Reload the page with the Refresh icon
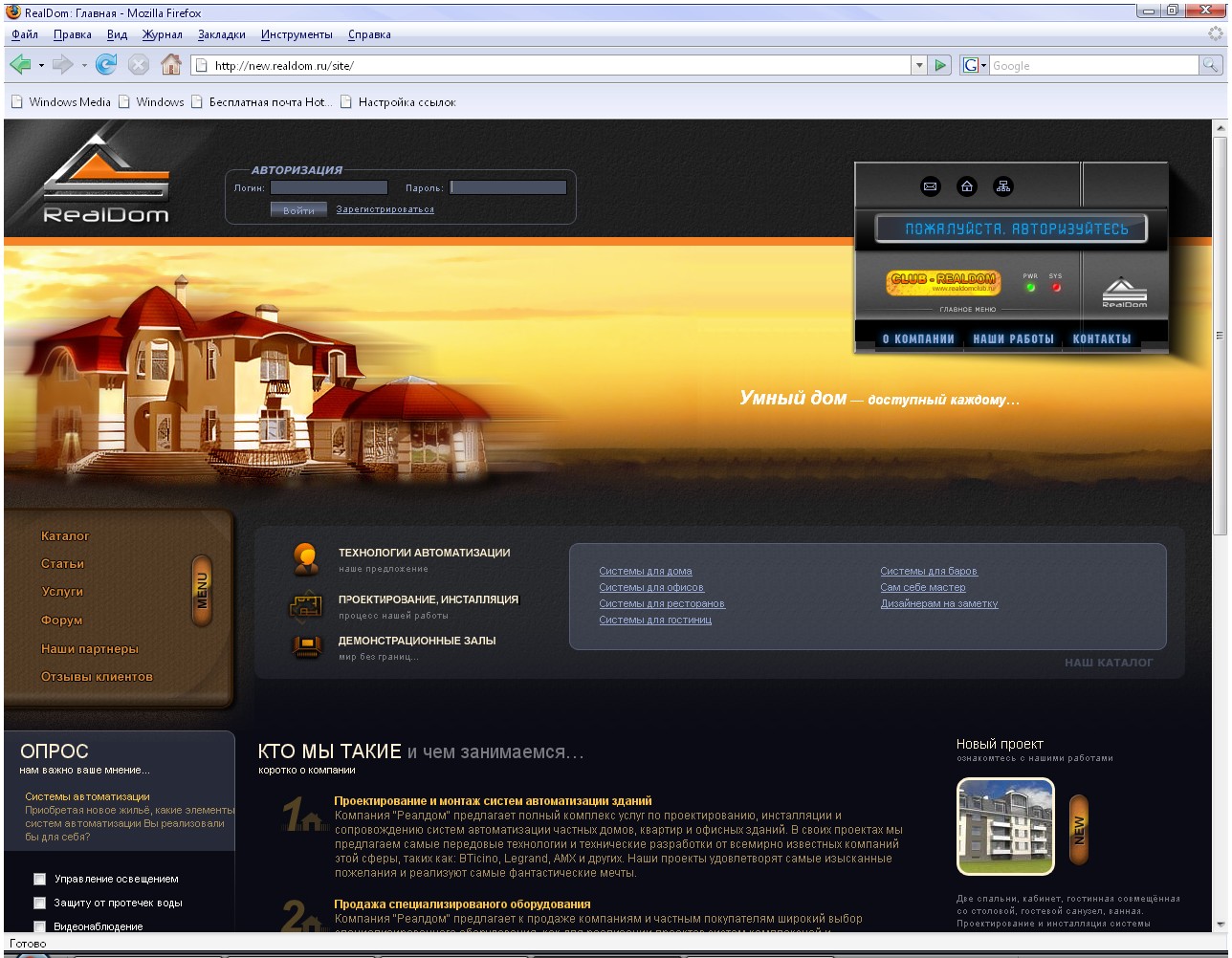 coord(106,65)
